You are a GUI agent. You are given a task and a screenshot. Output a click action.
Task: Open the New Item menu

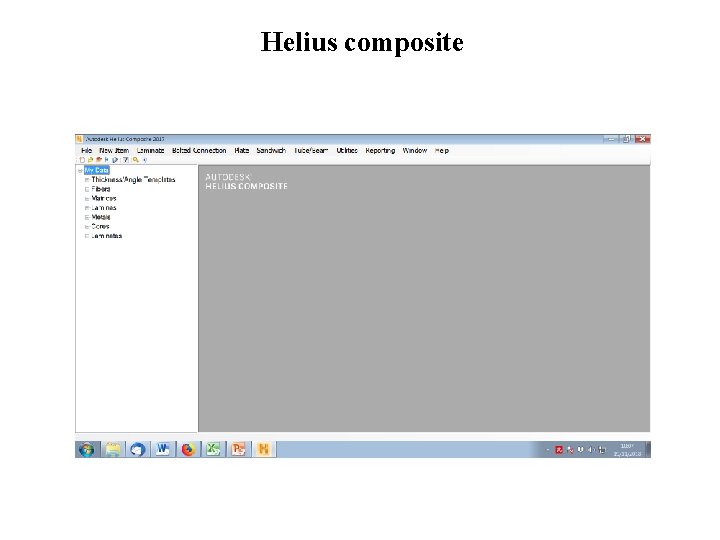[114, 151]
